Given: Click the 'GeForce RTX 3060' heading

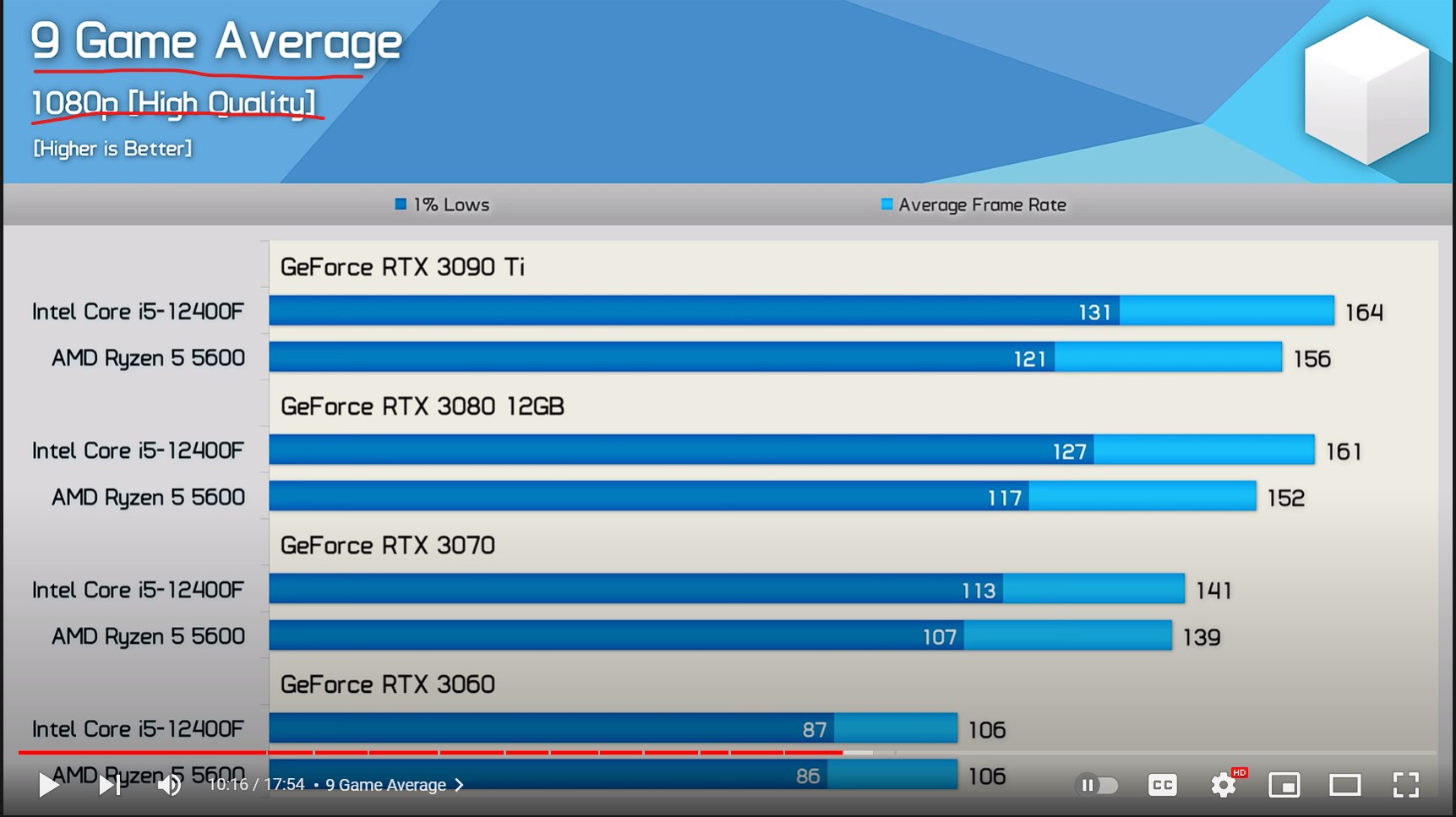Looking at the screenshot, I should pos(388,684).
